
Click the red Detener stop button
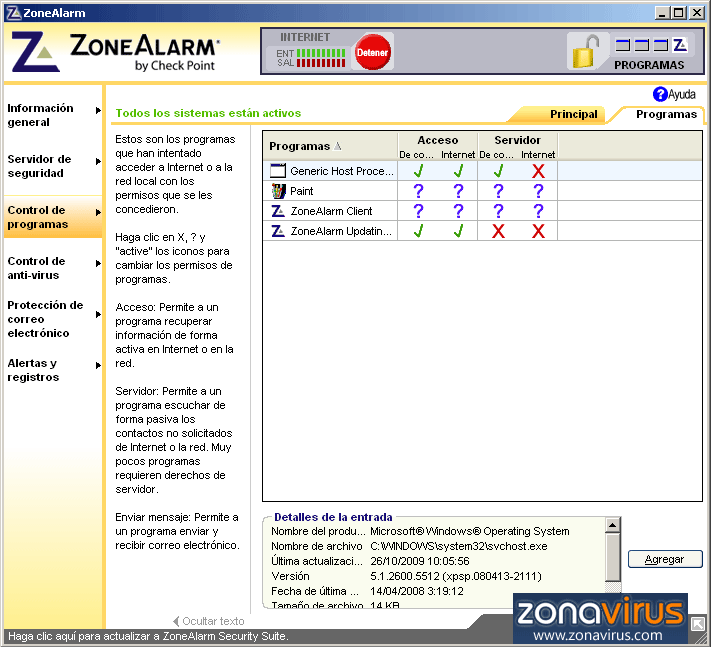tap(373, 51)
